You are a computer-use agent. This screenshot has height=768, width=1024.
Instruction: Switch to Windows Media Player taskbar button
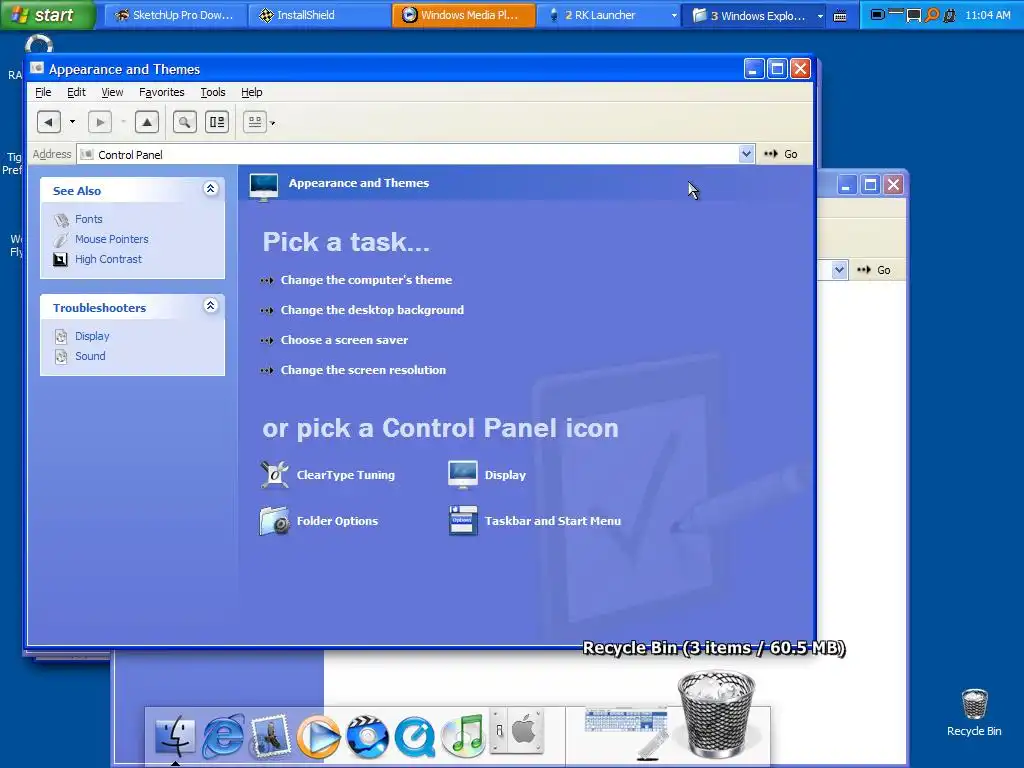click(x=463, y=15)
